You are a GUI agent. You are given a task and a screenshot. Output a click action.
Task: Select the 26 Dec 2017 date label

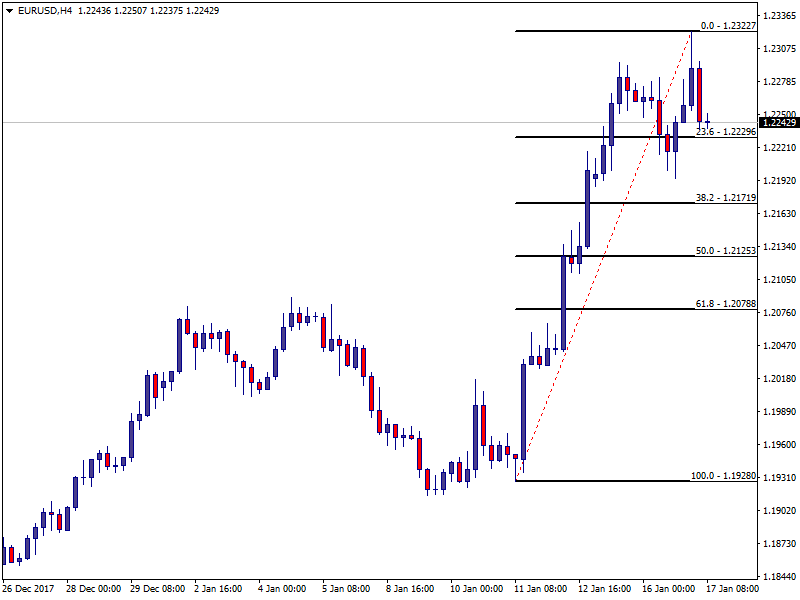30,589
